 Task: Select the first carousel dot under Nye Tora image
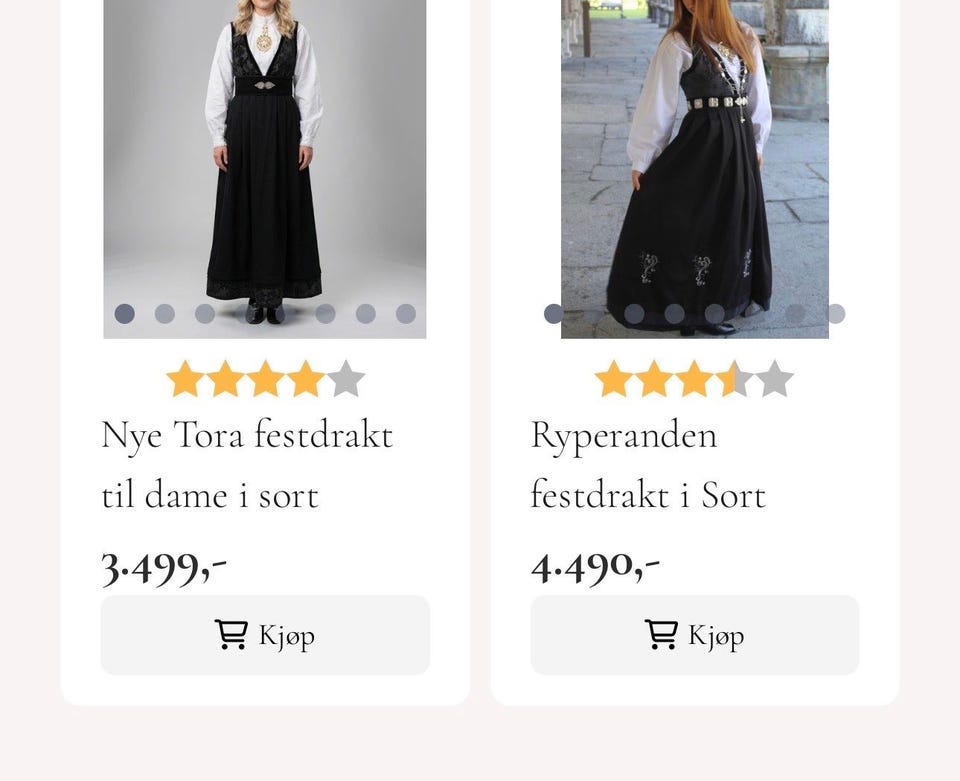(x=125, y=313)
